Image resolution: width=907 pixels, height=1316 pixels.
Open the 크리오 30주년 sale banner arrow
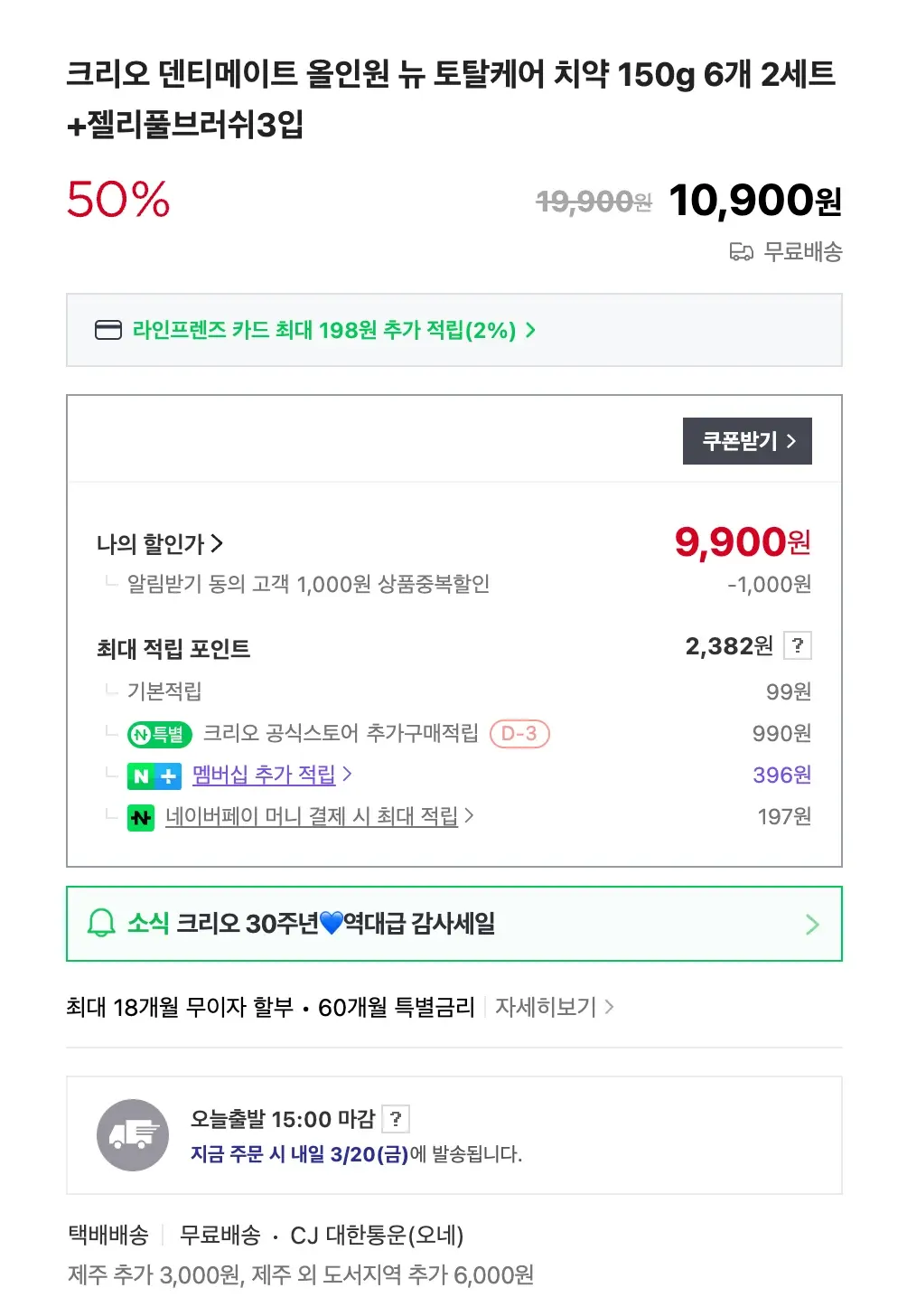click(811, 924)
